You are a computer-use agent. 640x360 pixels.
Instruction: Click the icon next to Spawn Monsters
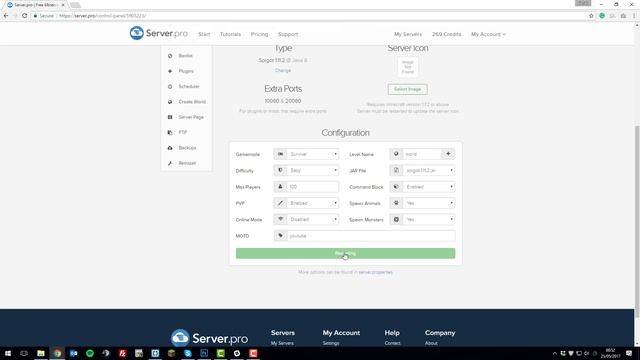click(x=396, y=219)
